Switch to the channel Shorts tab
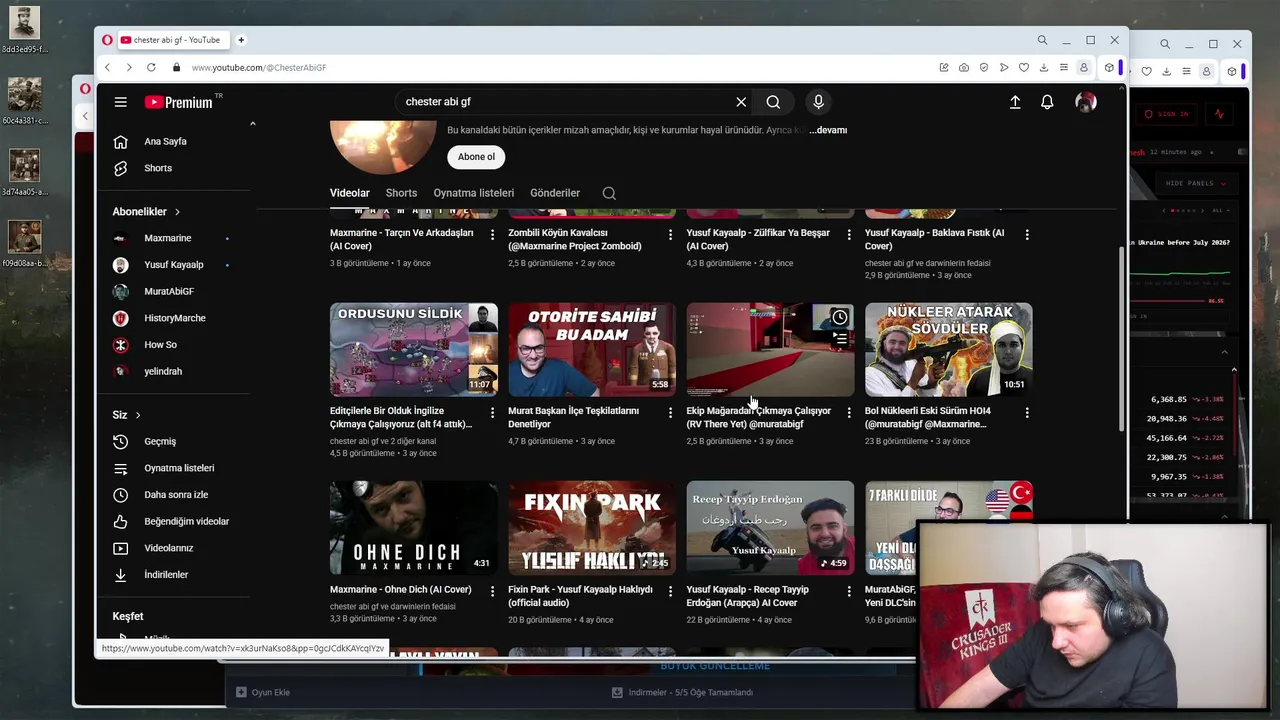This screenshot has width=1280, height=720. pos(401,193)
